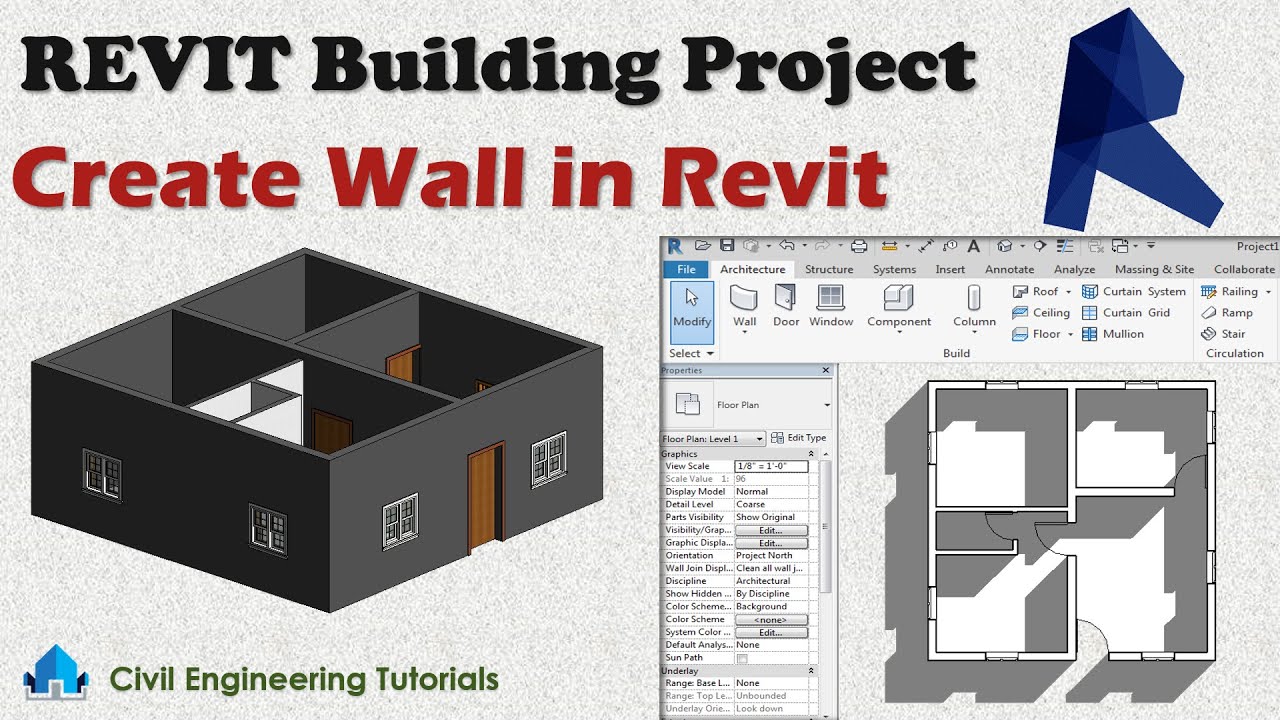Click Edit button for Graphic Display Options
The width and height of the screenshot is (1280, 720).
coord(771,543)
